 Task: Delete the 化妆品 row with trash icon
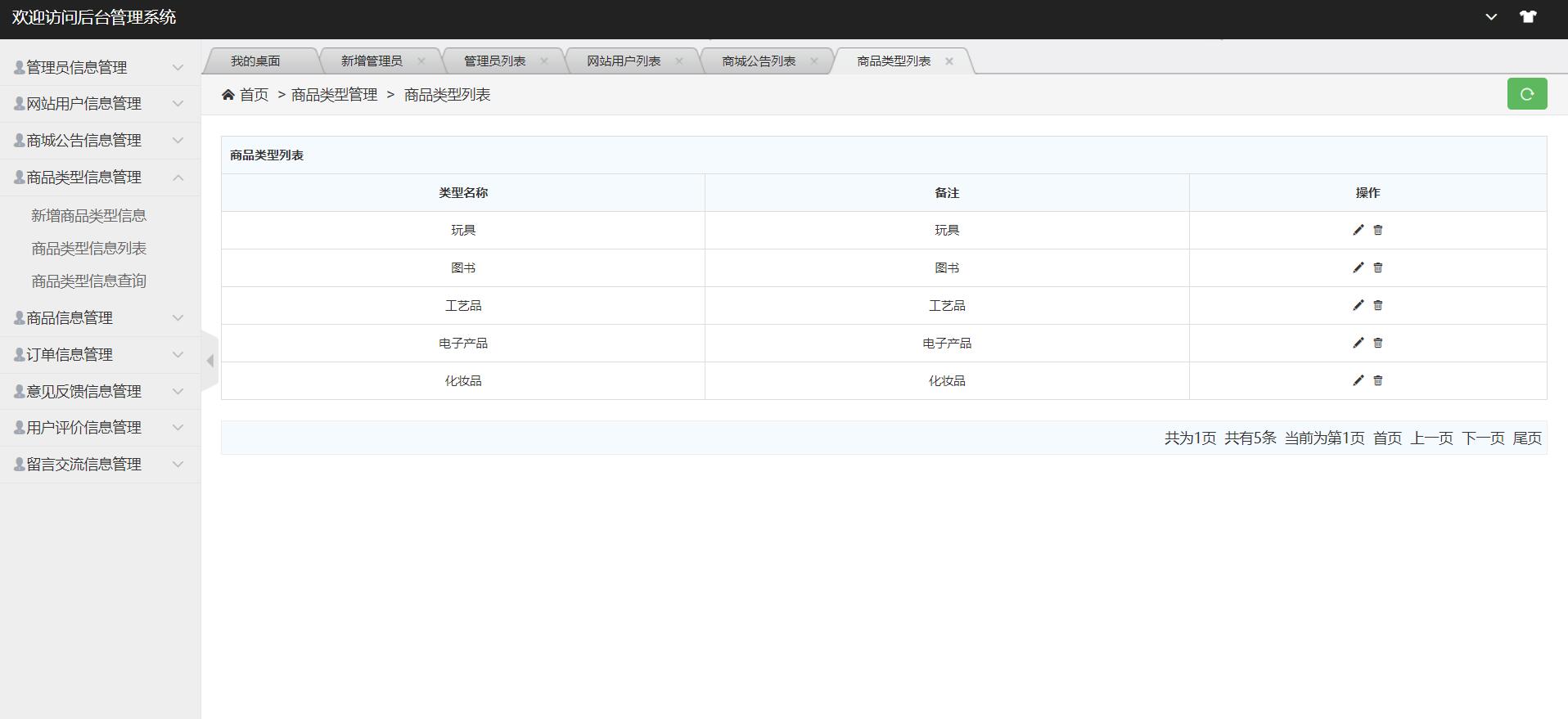[1378, 380]
